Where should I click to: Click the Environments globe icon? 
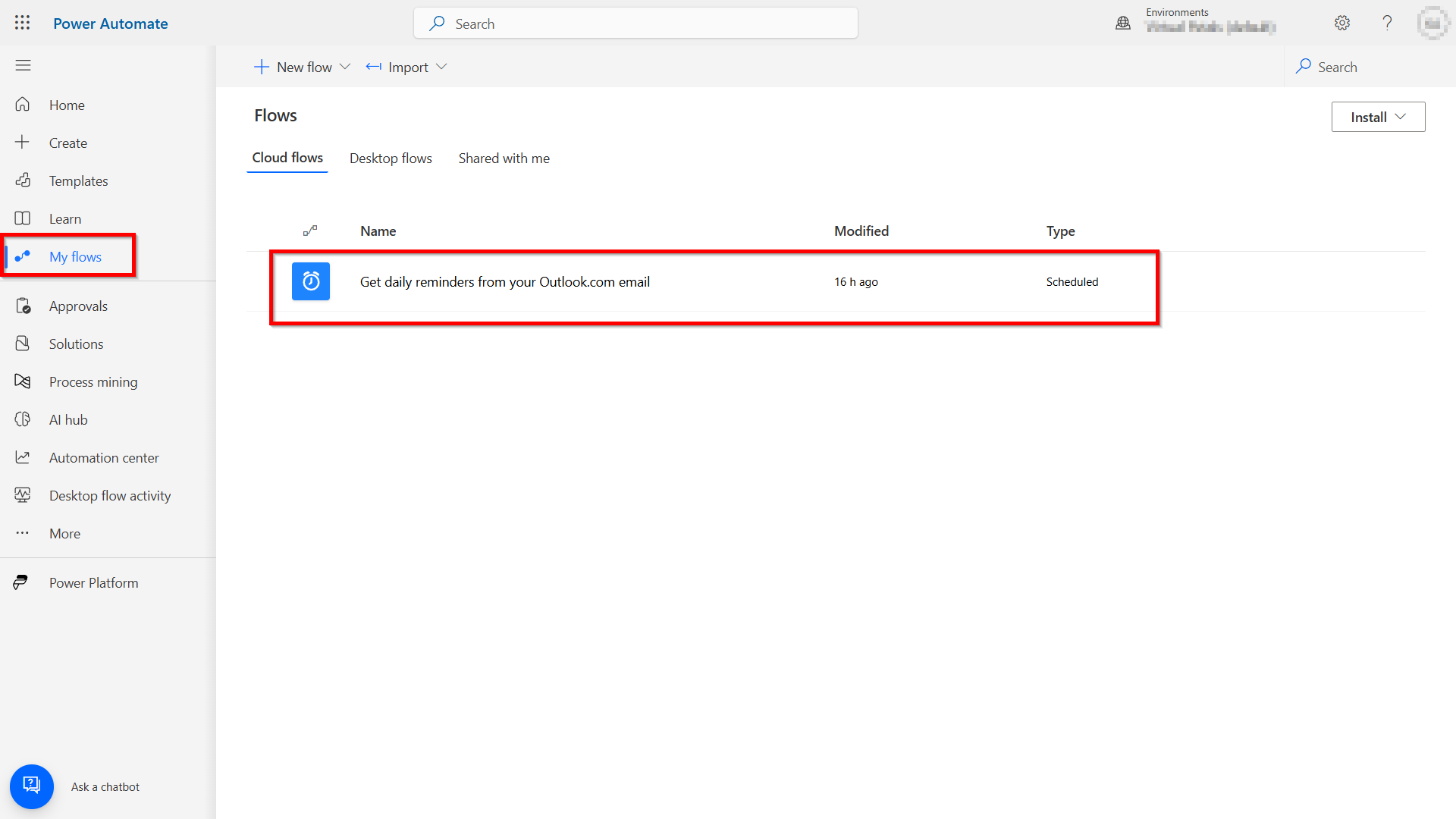coord(1123,24)
